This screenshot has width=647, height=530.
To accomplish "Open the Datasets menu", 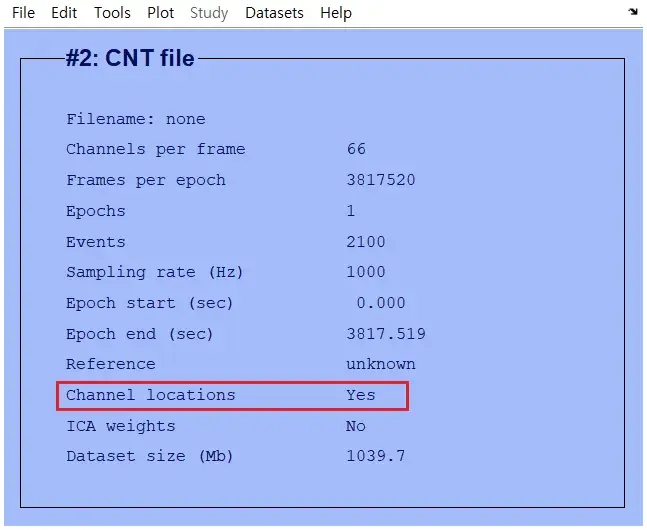I will [274, 13].
